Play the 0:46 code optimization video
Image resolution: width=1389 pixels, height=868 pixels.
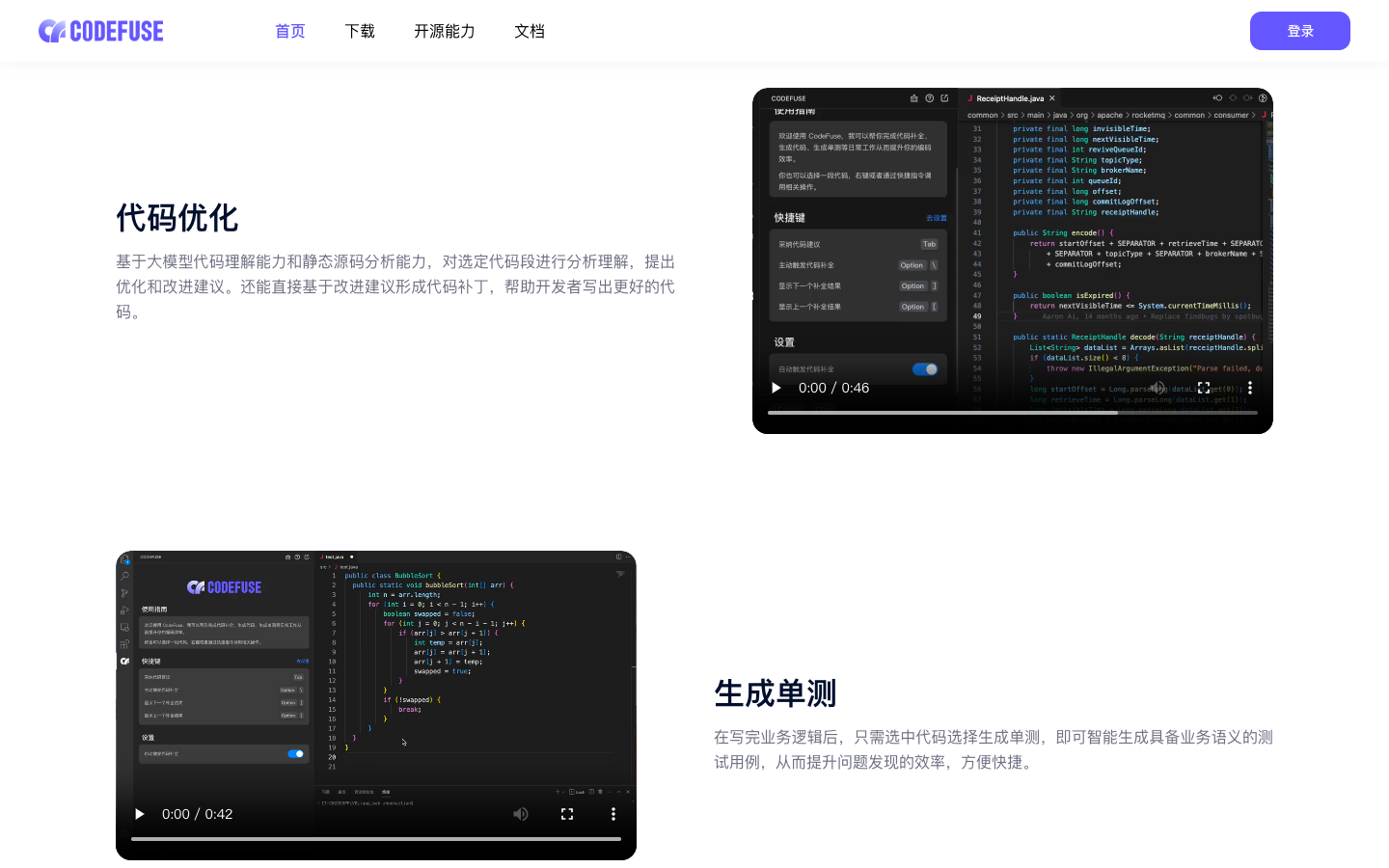tap(776, 388)
